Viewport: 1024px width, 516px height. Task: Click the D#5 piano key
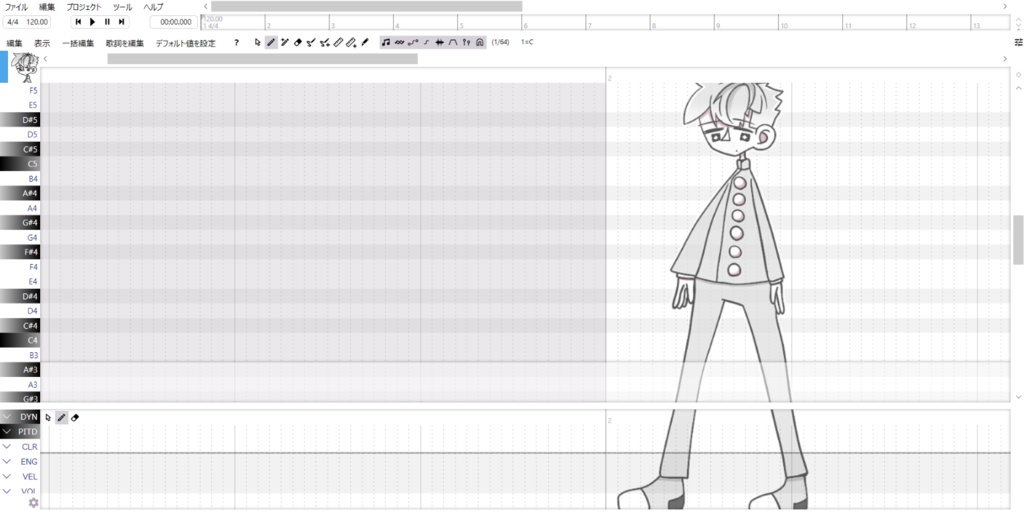click(x=20, y=120)
